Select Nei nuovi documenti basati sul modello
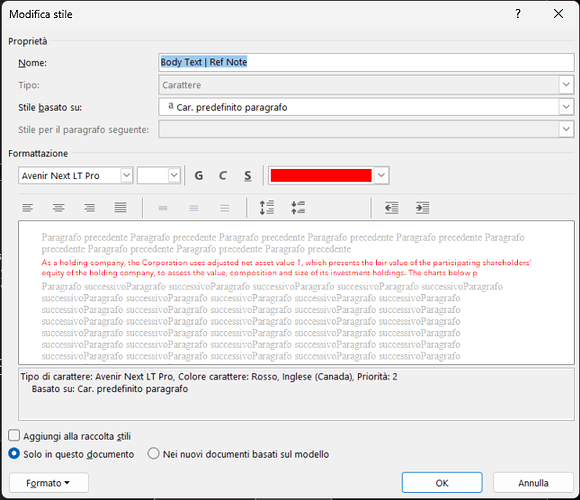580x500 pixels. tap(154, 453)
